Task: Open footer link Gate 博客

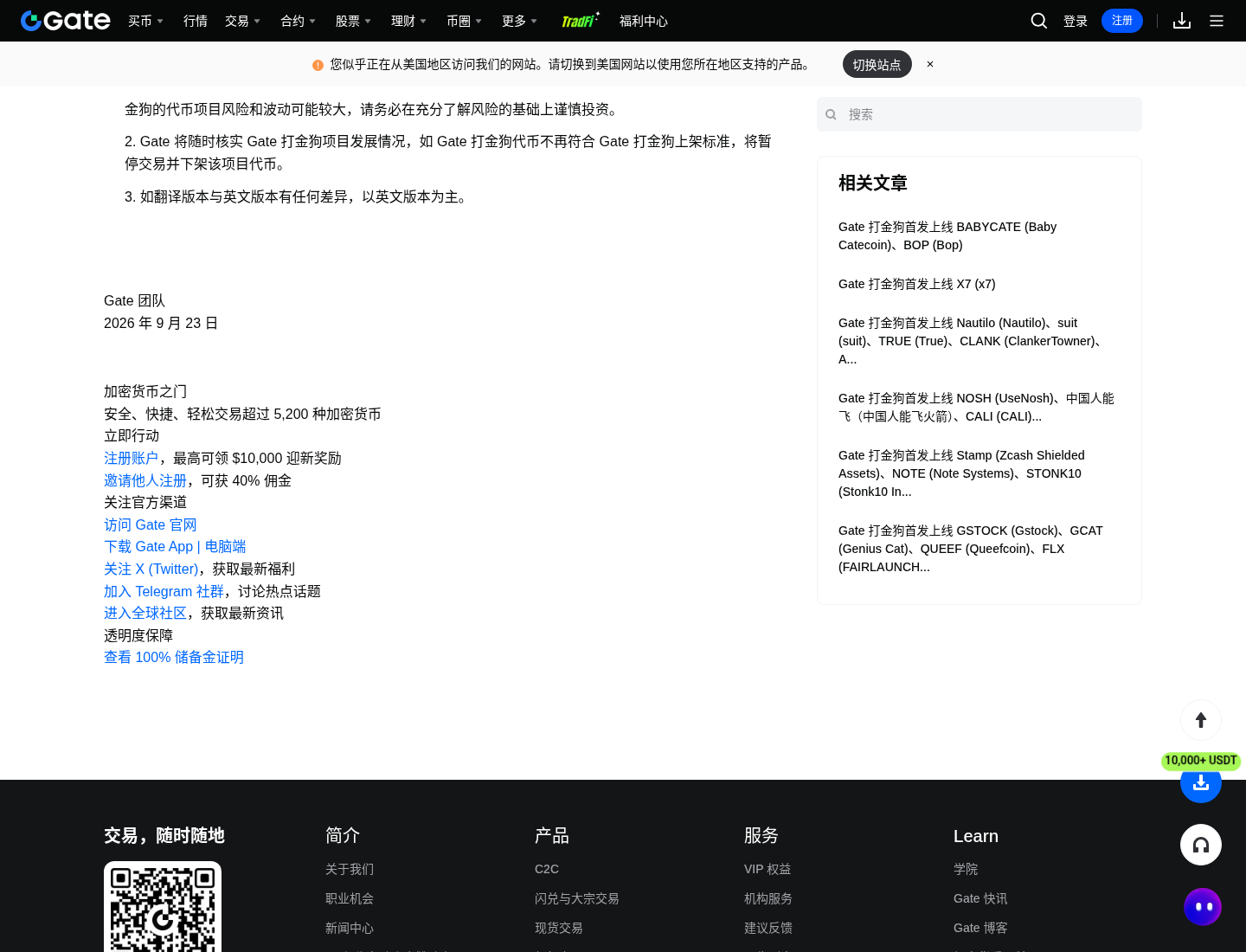Action: pyautogui.click(x=980, y=928)
